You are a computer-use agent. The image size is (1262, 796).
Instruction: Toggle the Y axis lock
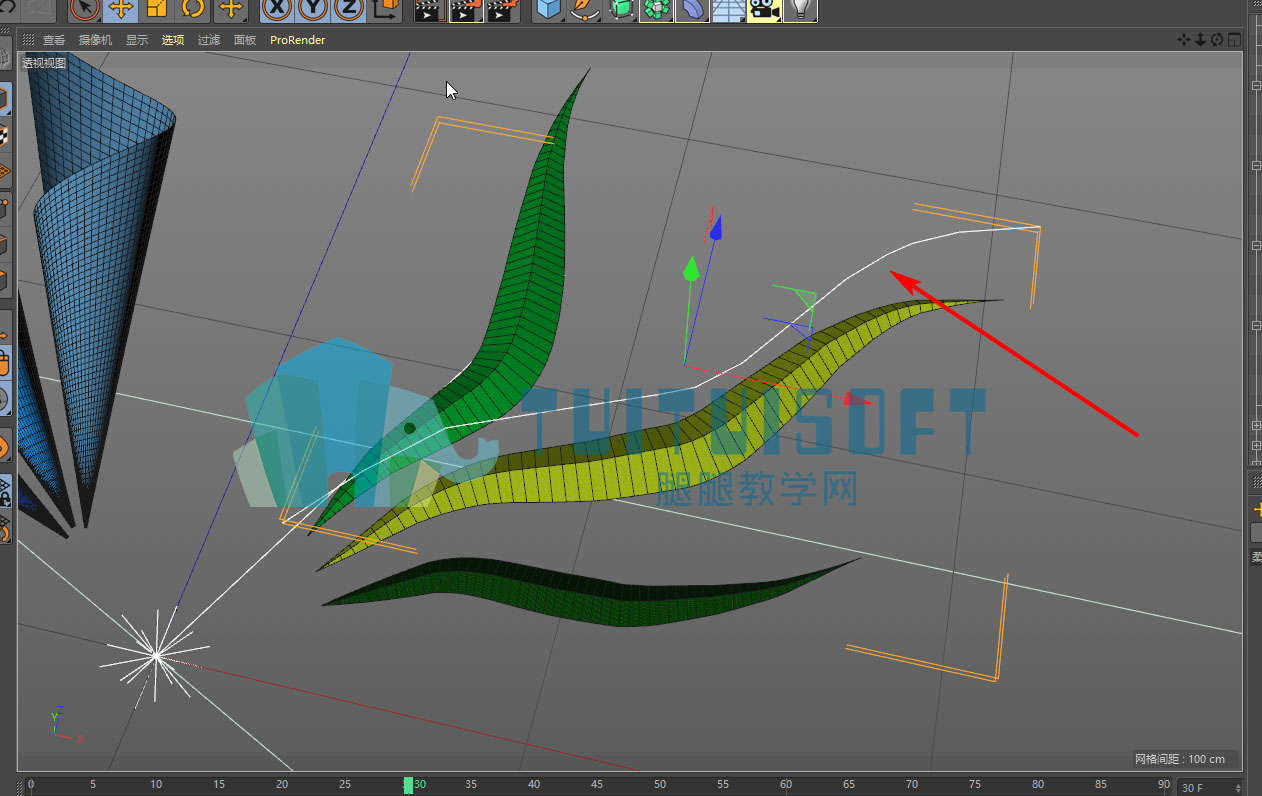pyautogui.click(x=313, y=10)
